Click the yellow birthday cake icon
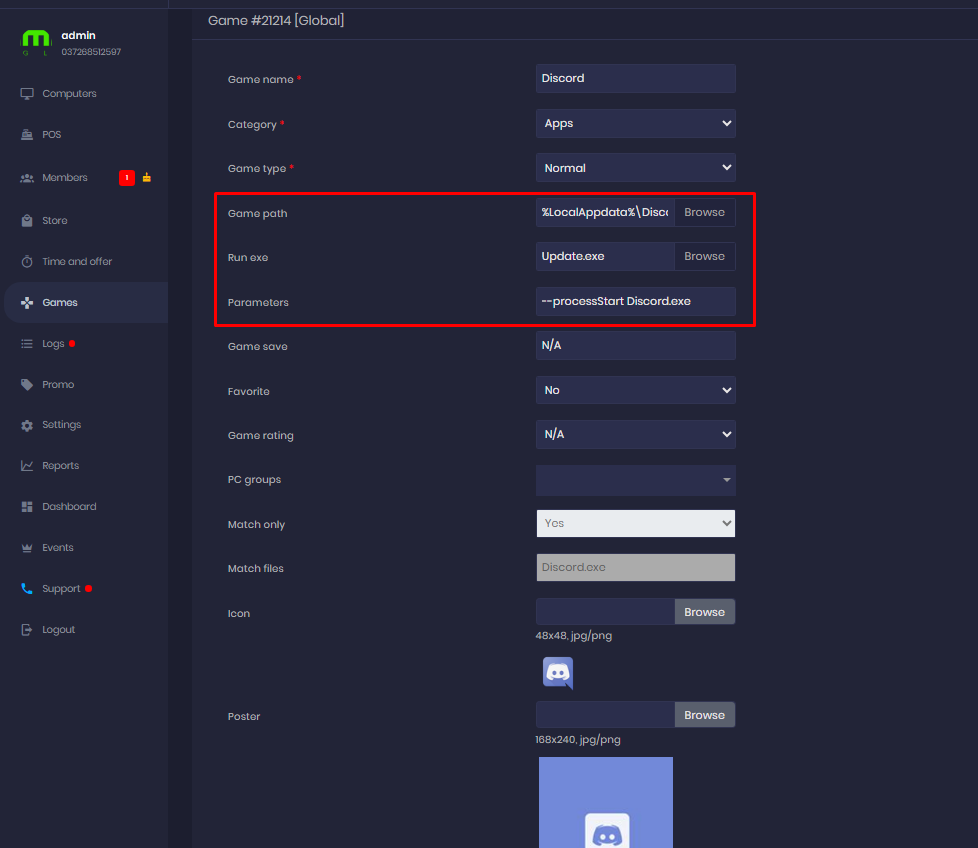This screenshot has height=848, width=978. (x=147, y=177)
